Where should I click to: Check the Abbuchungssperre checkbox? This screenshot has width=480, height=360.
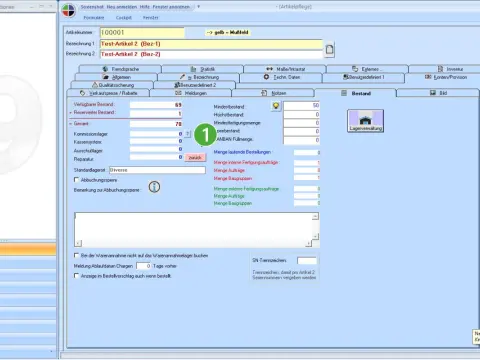coord(76,180)
